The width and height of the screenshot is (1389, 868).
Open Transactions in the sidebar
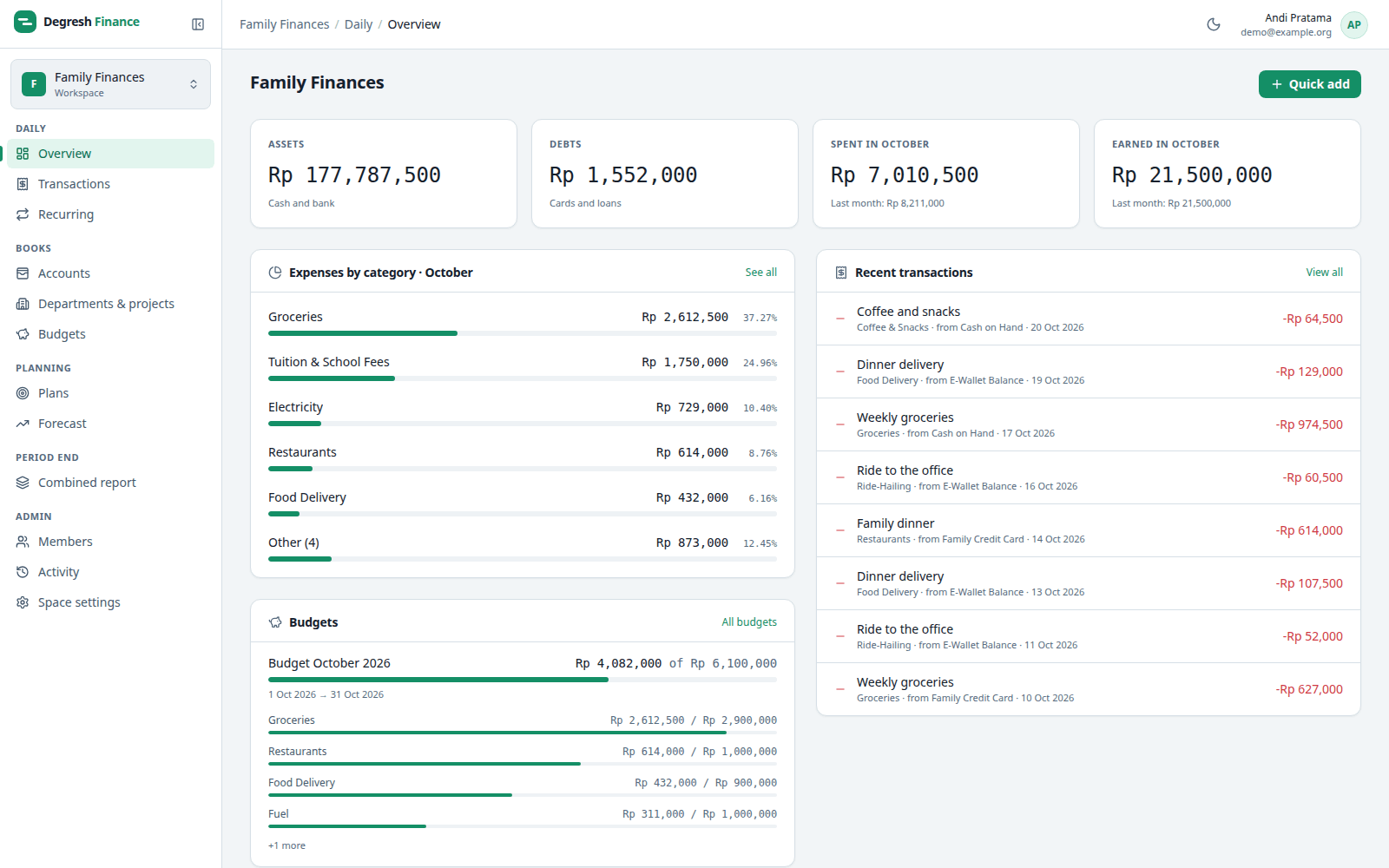[x=110, y=184]
